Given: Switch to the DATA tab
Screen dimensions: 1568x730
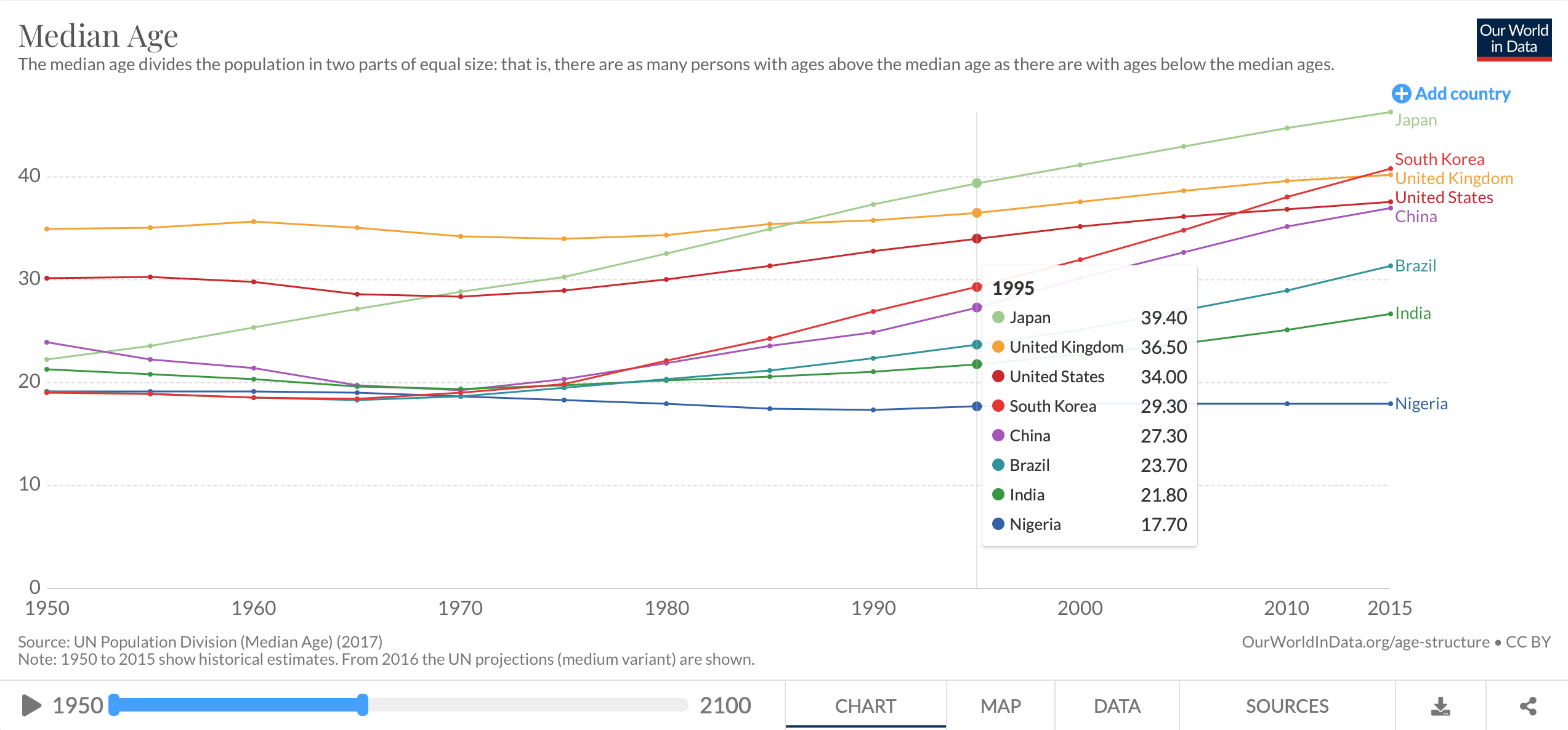Looking at the screenshot, I should coord(1117,705).
